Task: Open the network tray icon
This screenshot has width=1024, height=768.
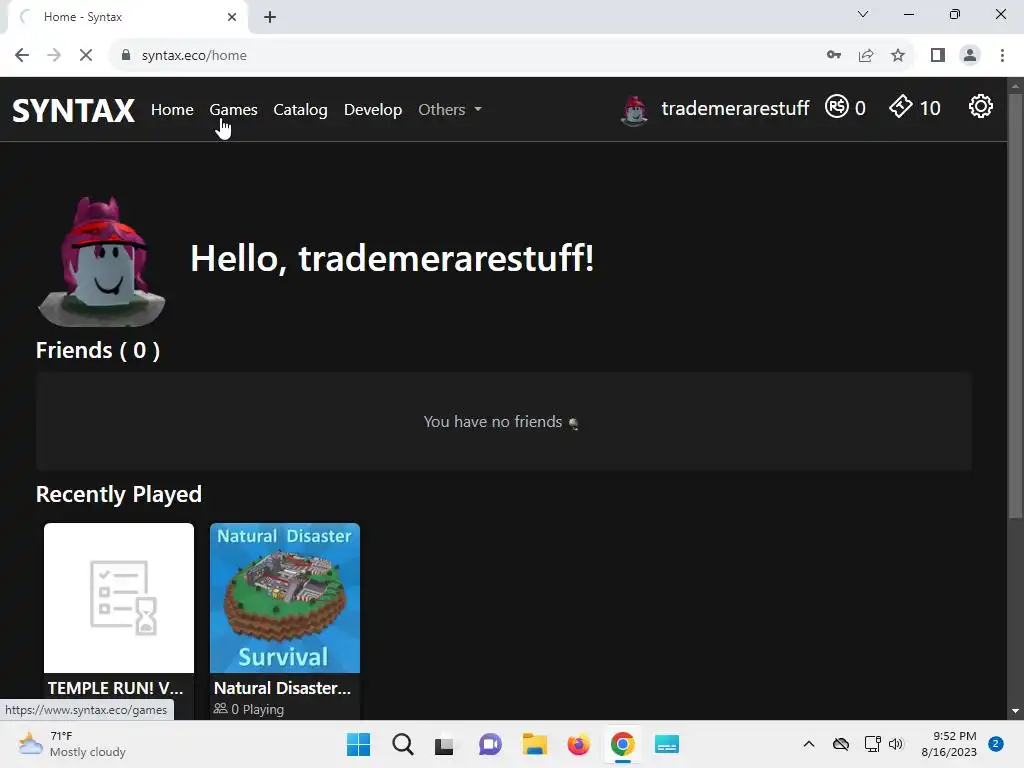Action: (872, 744)
